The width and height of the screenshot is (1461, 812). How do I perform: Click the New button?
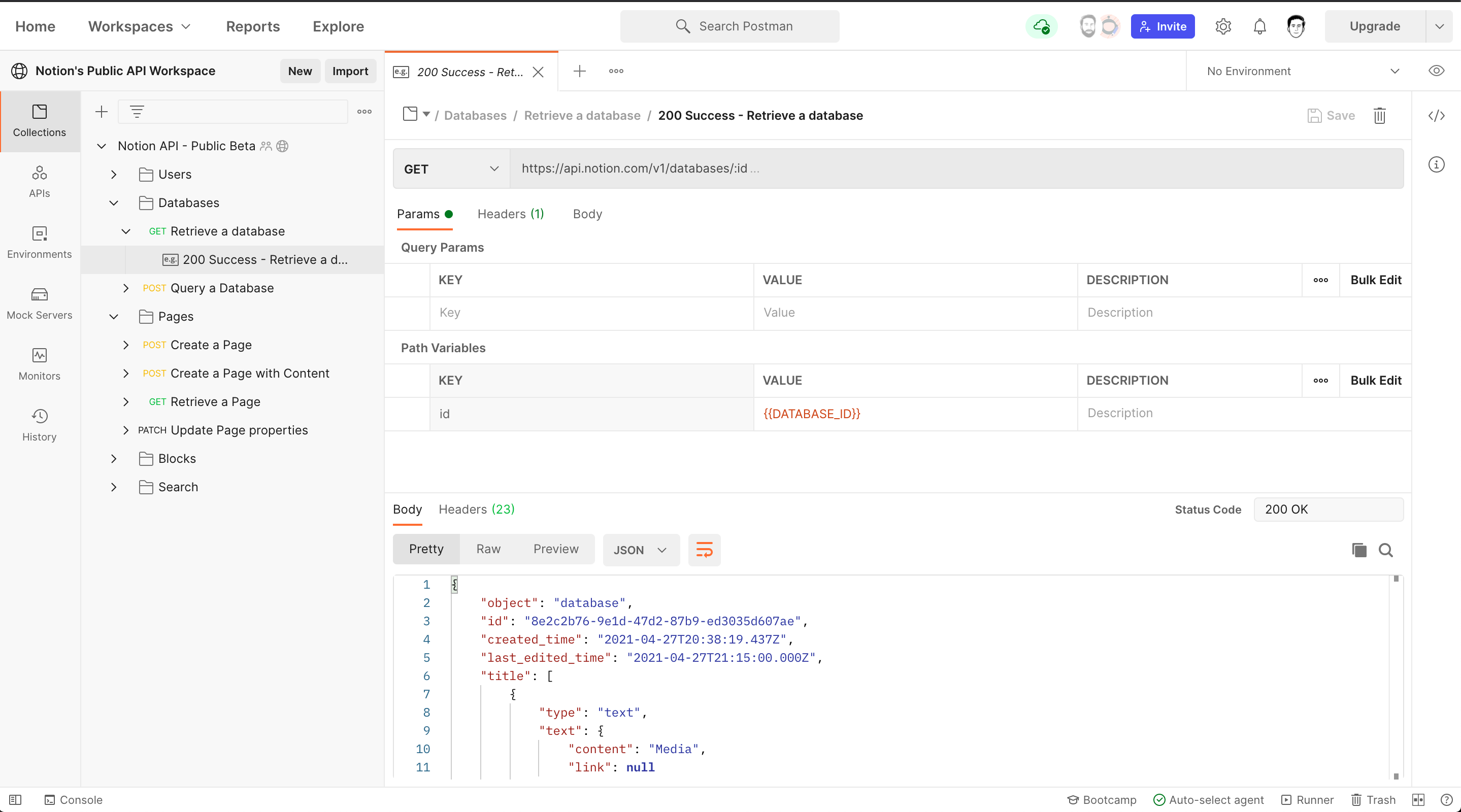300,71
